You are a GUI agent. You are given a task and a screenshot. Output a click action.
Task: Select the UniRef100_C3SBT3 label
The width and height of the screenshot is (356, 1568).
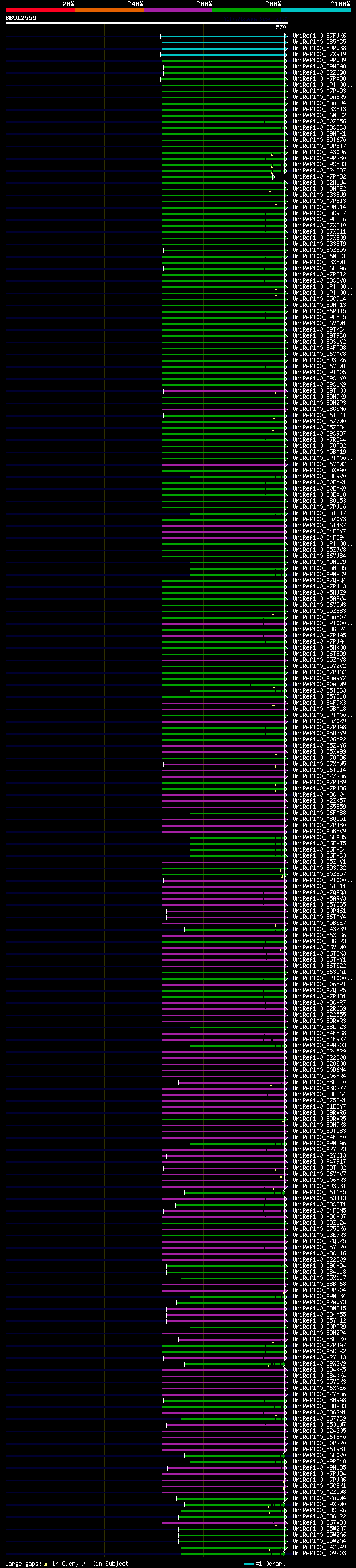click(x=319, y=109)
